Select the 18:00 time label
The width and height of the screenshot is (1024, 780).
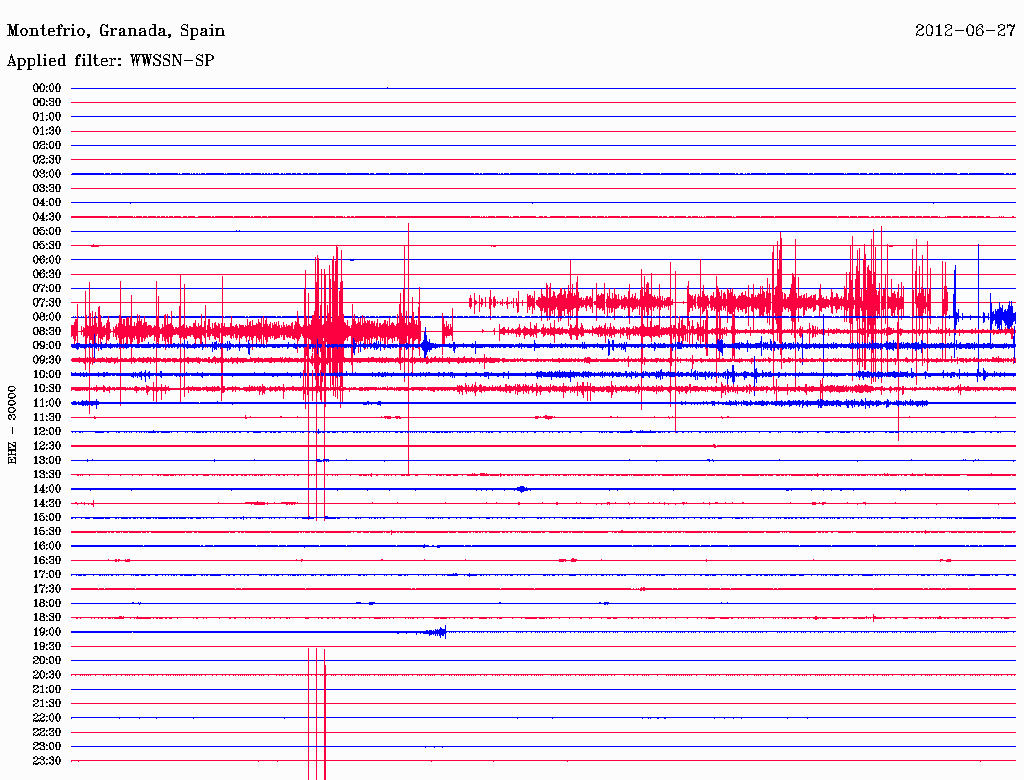tap(47, 604)
